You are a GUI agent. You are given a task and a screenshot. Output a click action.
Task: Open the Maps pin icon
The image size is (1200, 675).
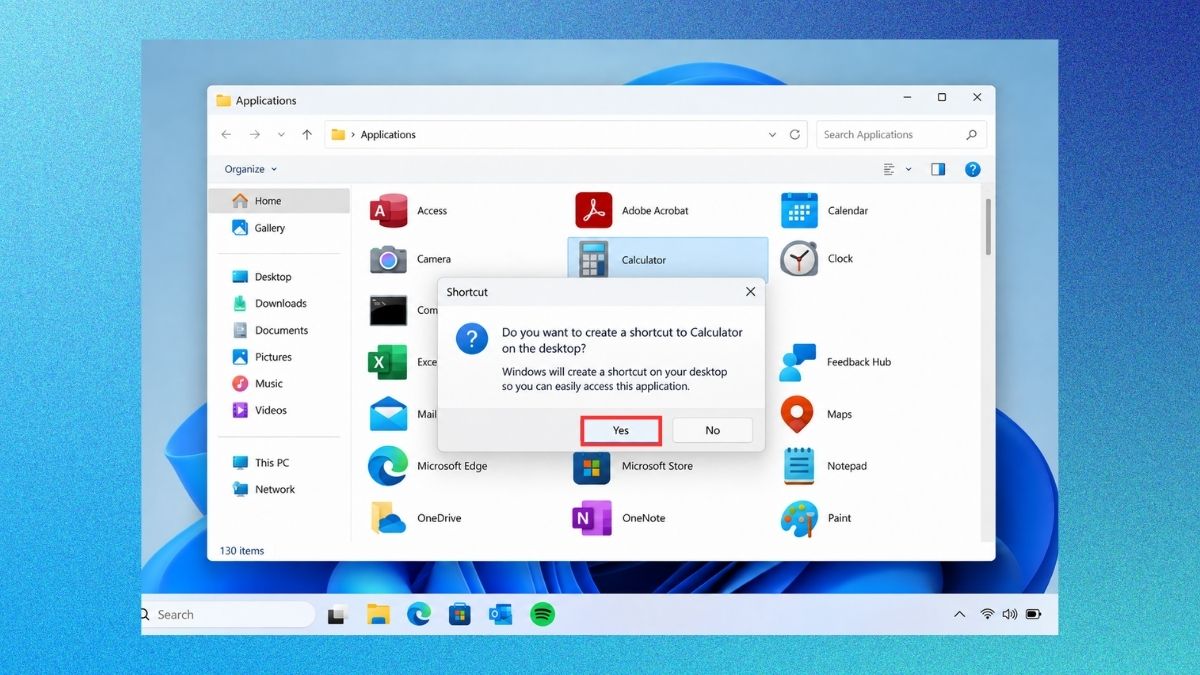pos(797,414)
